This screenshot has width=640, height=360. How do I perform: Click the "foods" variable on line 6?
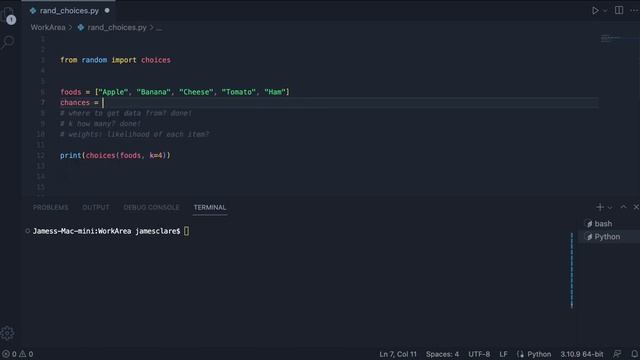(71, 92)
